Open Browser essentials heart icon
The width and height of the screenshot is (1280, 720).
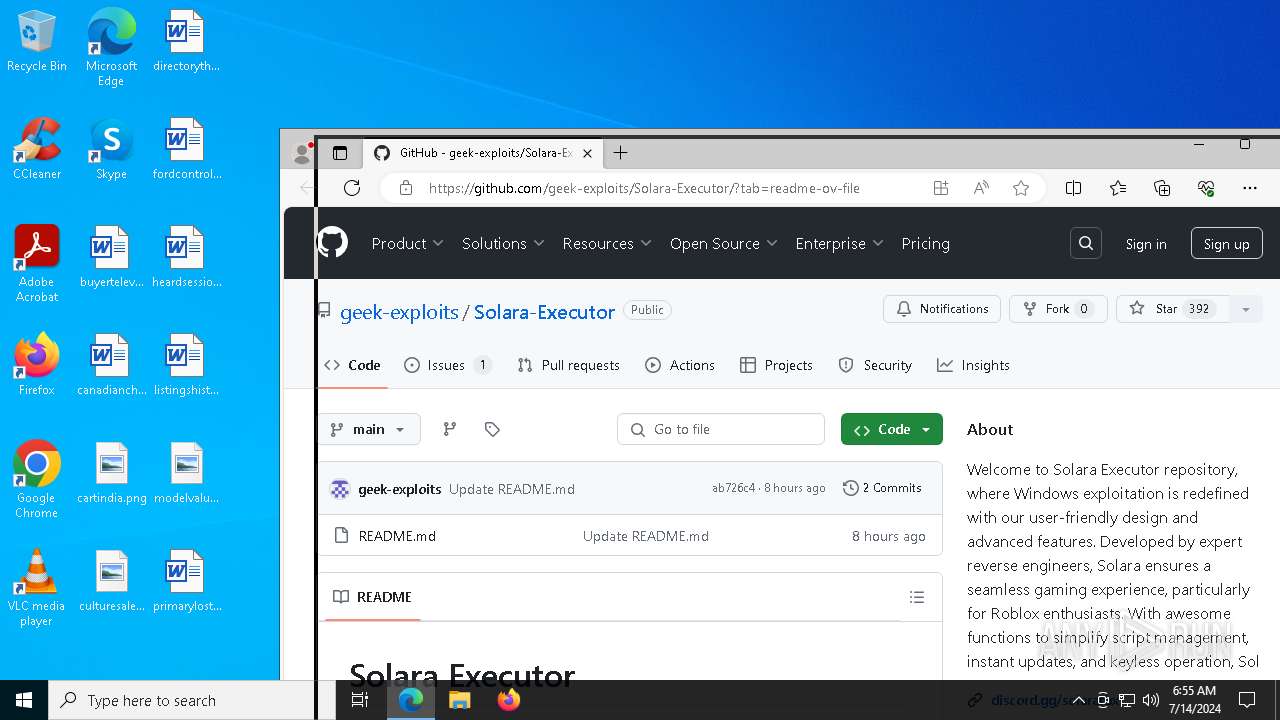tap(1206, 188)
